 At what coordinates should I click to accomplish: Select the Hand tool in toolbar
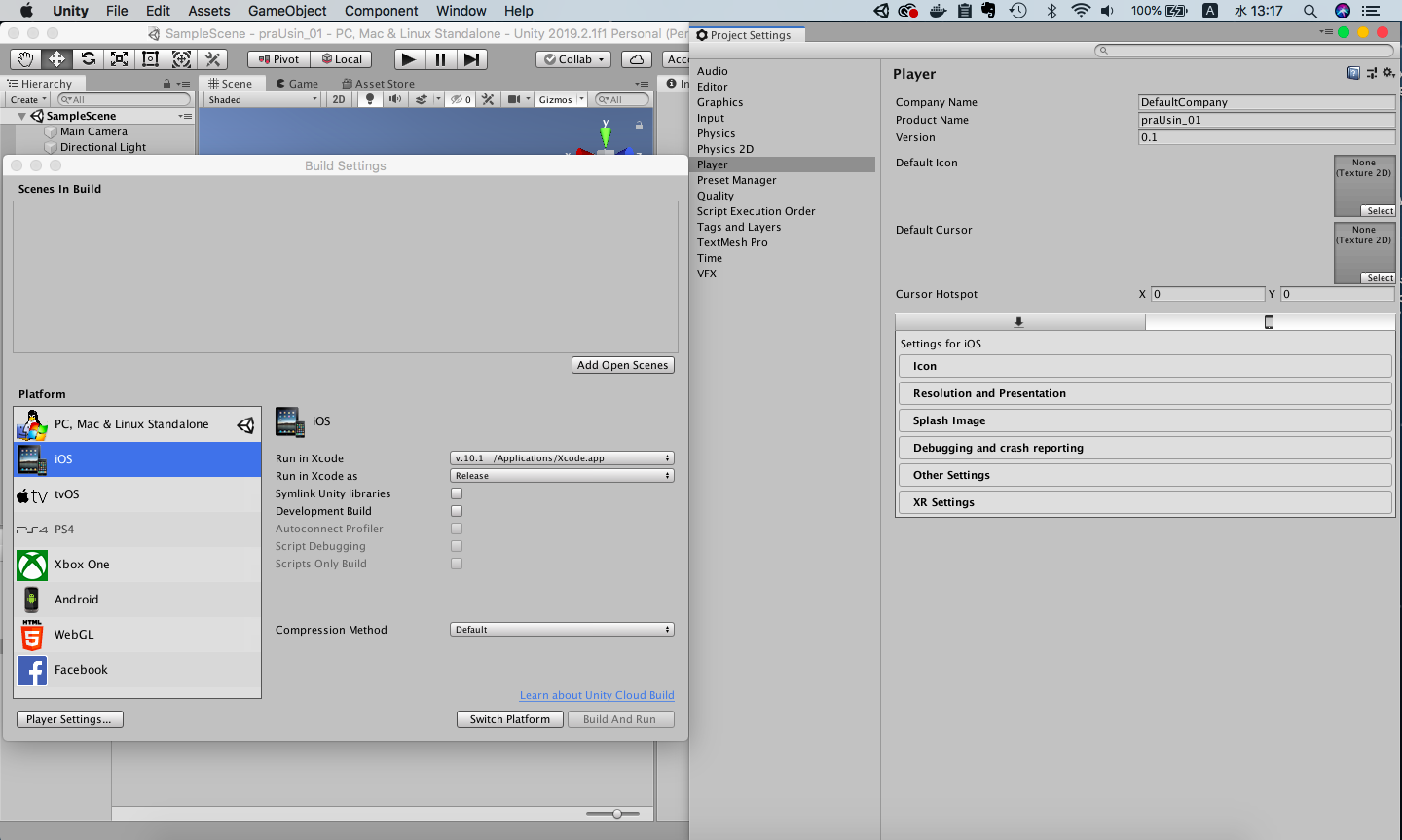(26, 59)
